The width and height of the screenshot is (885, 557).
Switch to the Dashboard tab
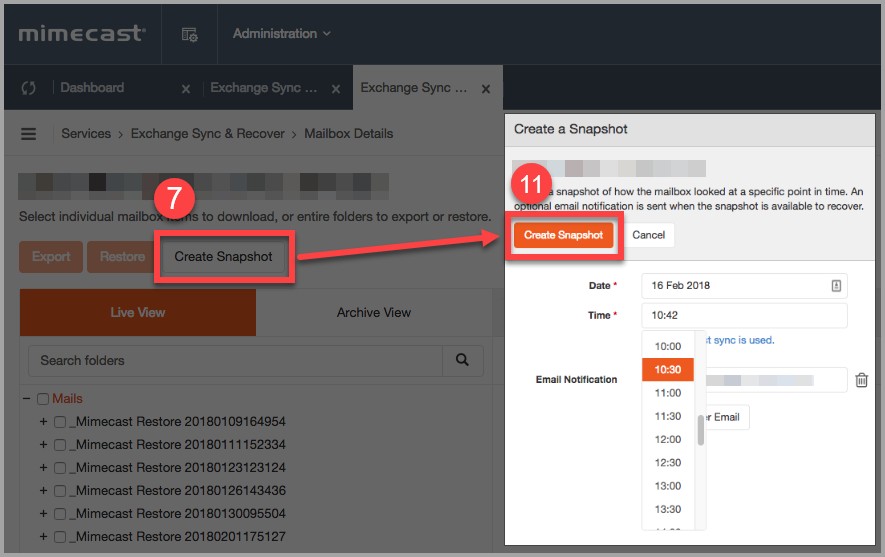click(92, 88)
